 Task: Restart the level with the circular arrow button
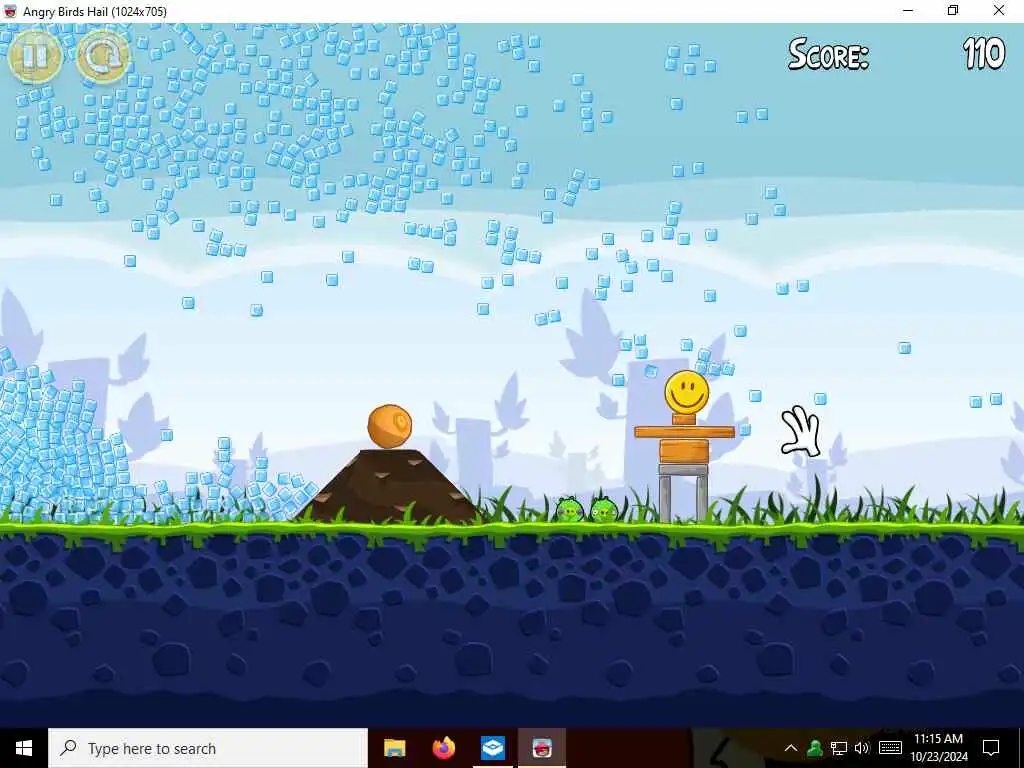coord(103,57)
